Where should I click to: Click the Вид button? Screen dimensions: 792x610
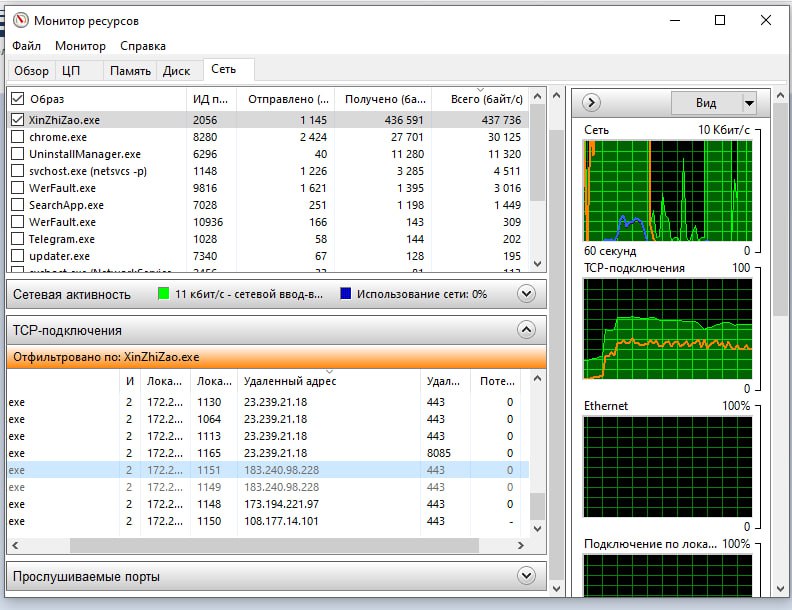click(x=706, y=103)
